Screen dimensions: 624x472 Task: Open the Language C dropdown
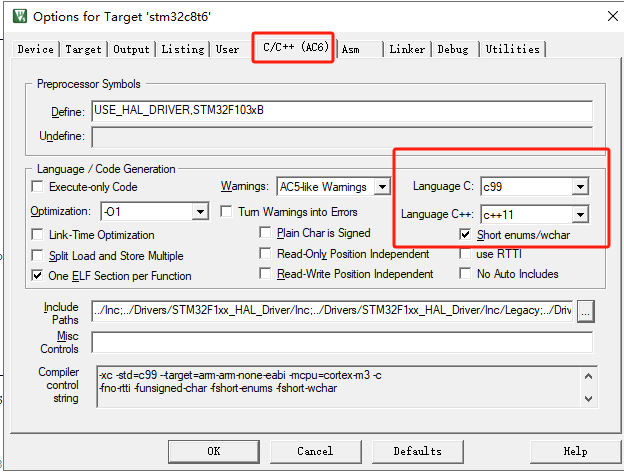(x=580, y=186)
